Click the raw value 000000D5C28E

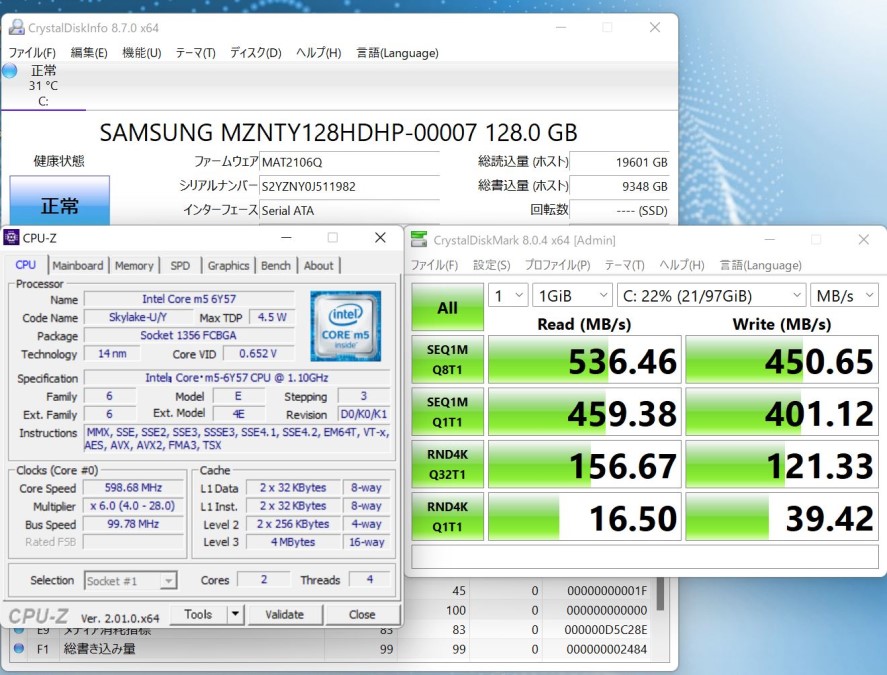click(605, 629)
